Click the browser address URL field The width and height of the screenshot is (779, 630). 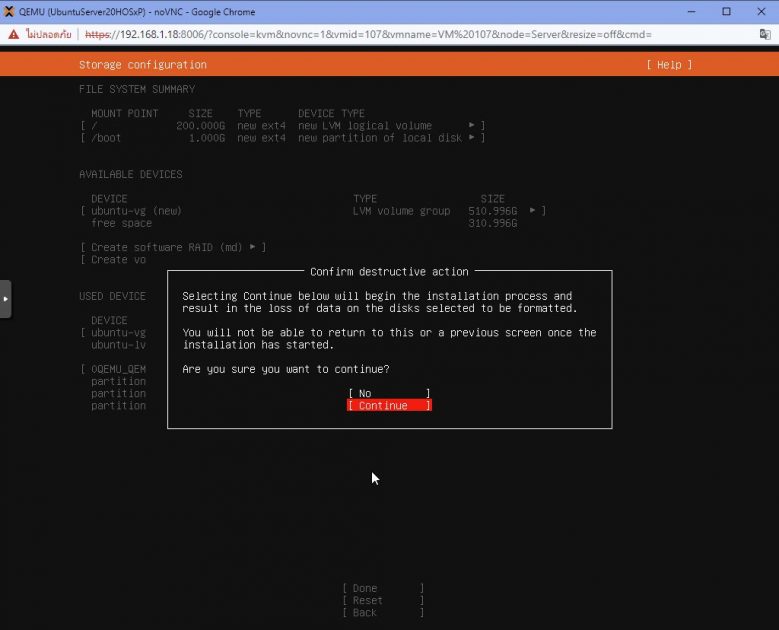point(368,34)
